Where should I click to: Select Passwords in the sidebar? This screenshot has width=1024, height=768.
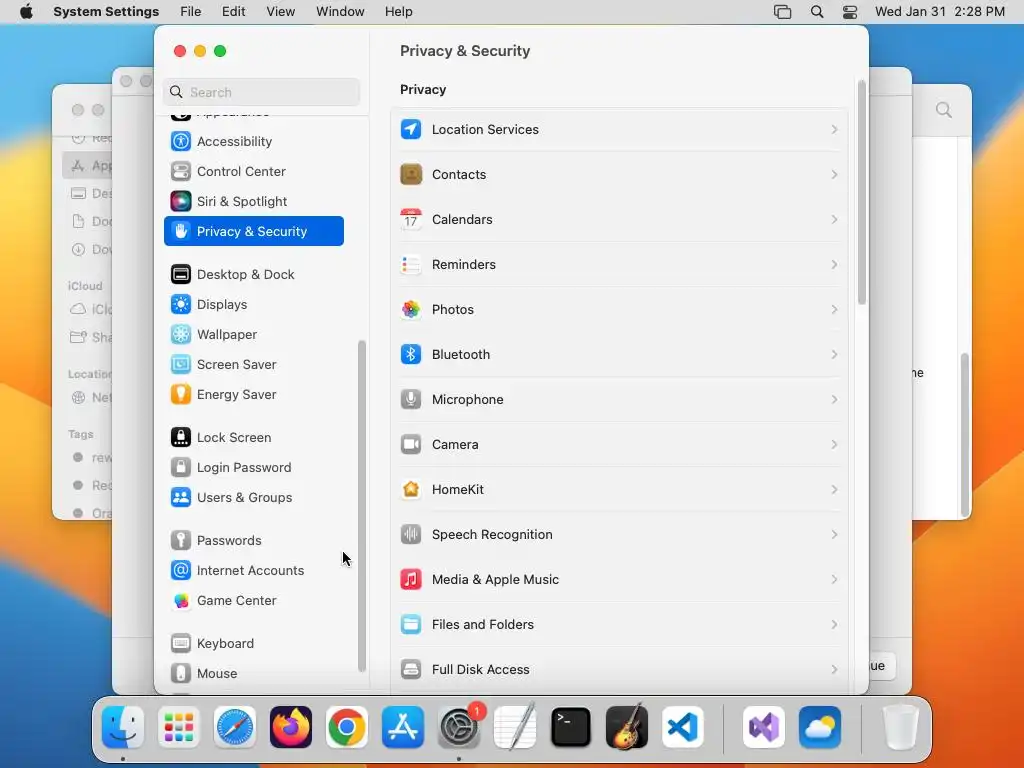click(x=254, y=541)
